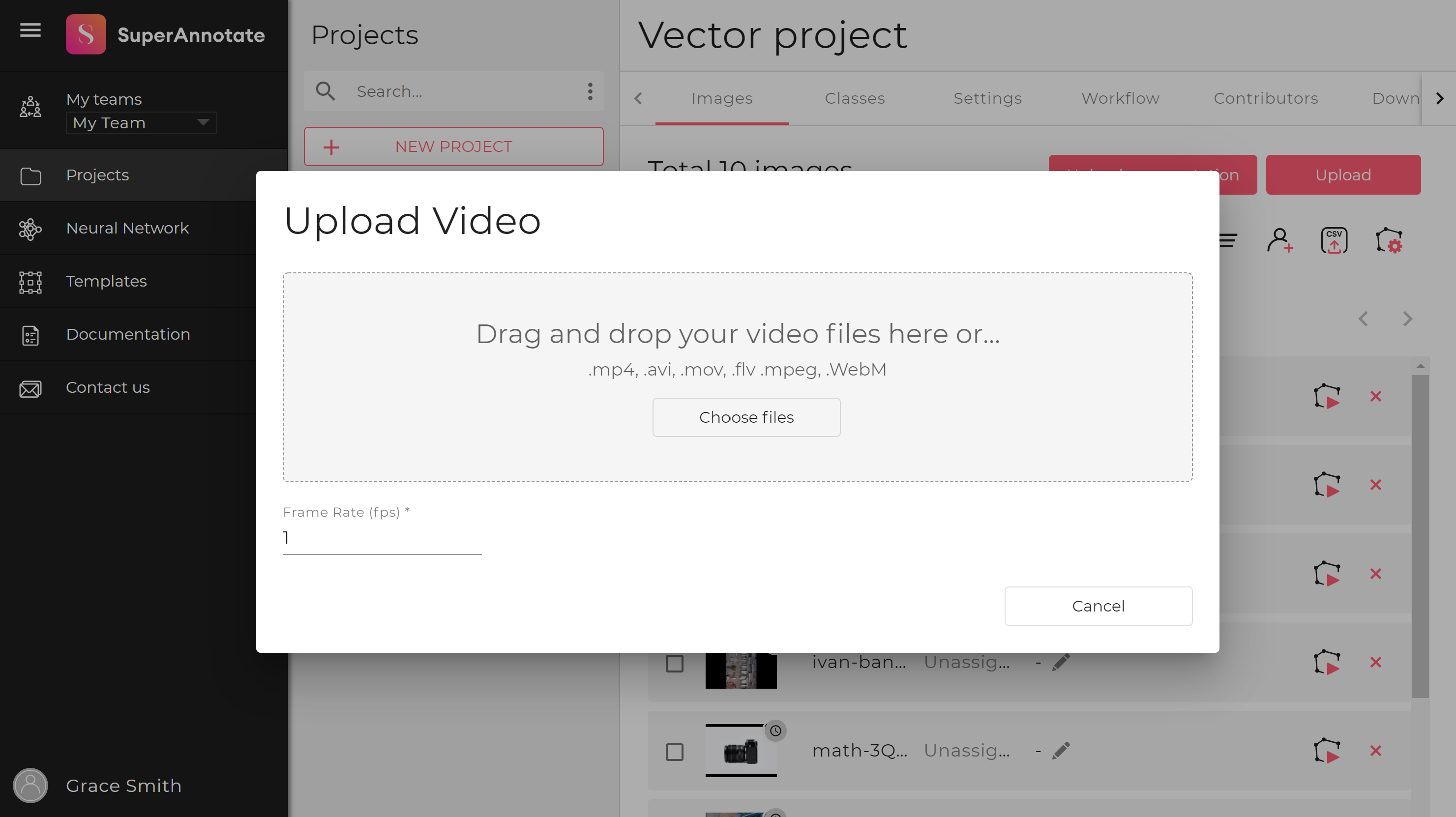Delete math-3Q image with red X
Image resolution: width=1456 pixels, height=817 pixels.
pyautogui.click(x=1376, y=751)
